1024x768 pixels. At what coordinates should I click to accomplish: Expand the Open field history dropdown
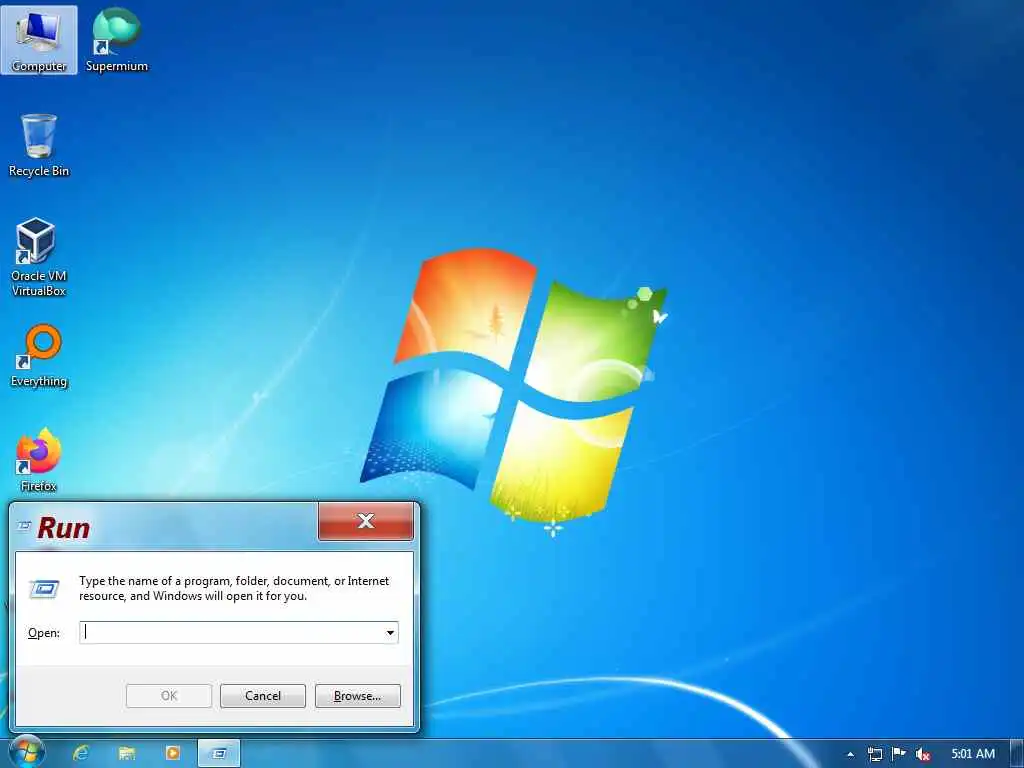(390, 632)
